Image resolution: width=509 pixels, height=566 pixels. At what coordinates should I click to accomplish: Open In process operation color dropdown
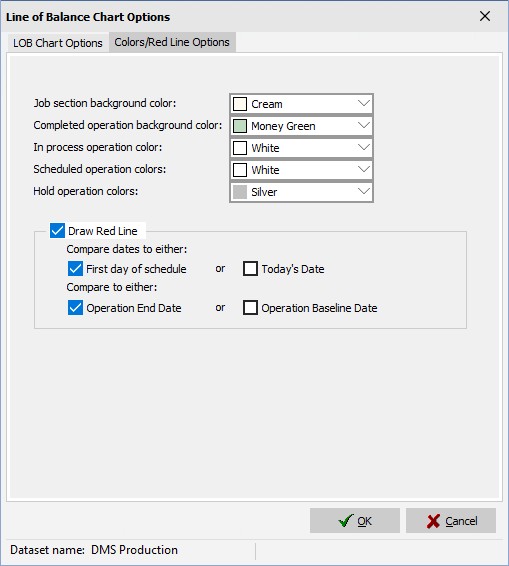click(x=301, y=148)
